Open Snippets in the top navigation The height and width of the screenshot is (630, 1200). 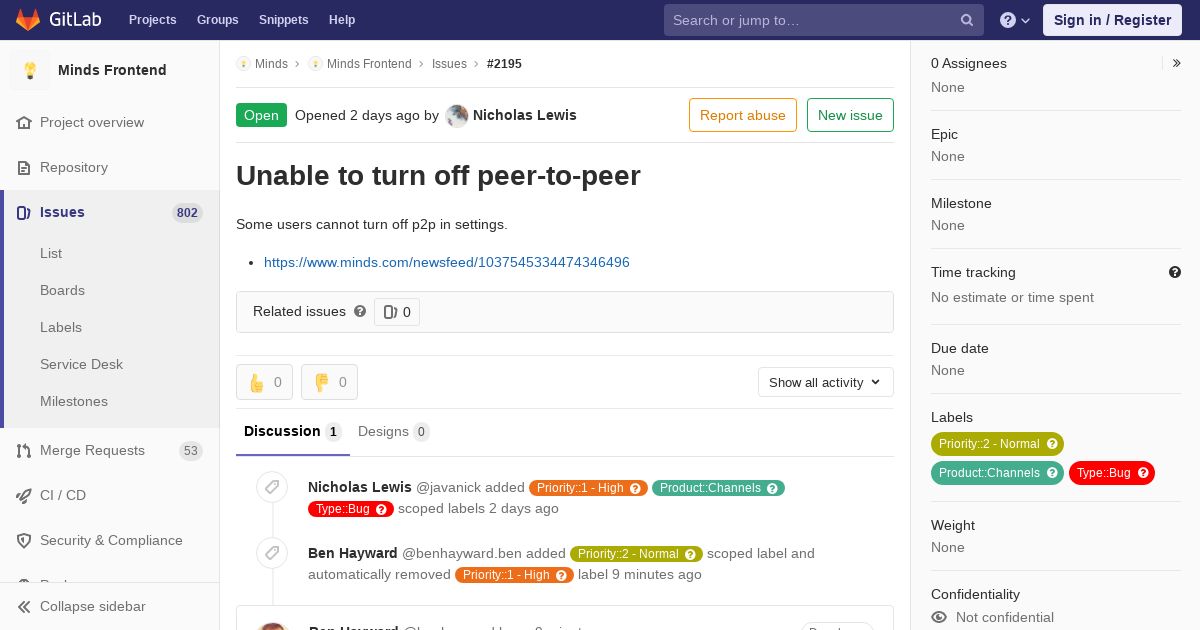pyautogui.click(x=284, y=20)
